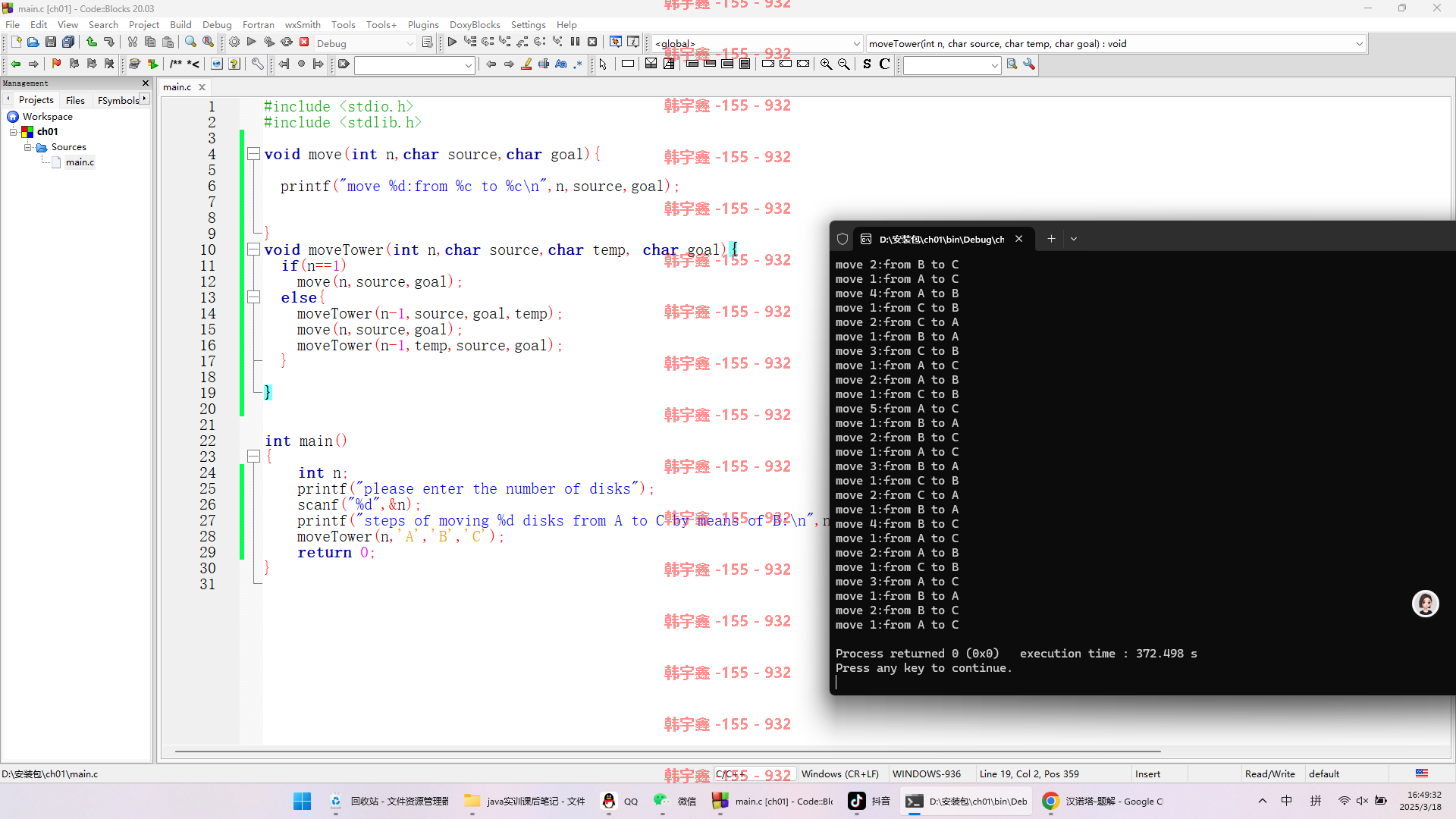This screenshot has width=1456, height=819.
Task: Open the moveTower function selector dropdown
Action: coord(1359,43)
